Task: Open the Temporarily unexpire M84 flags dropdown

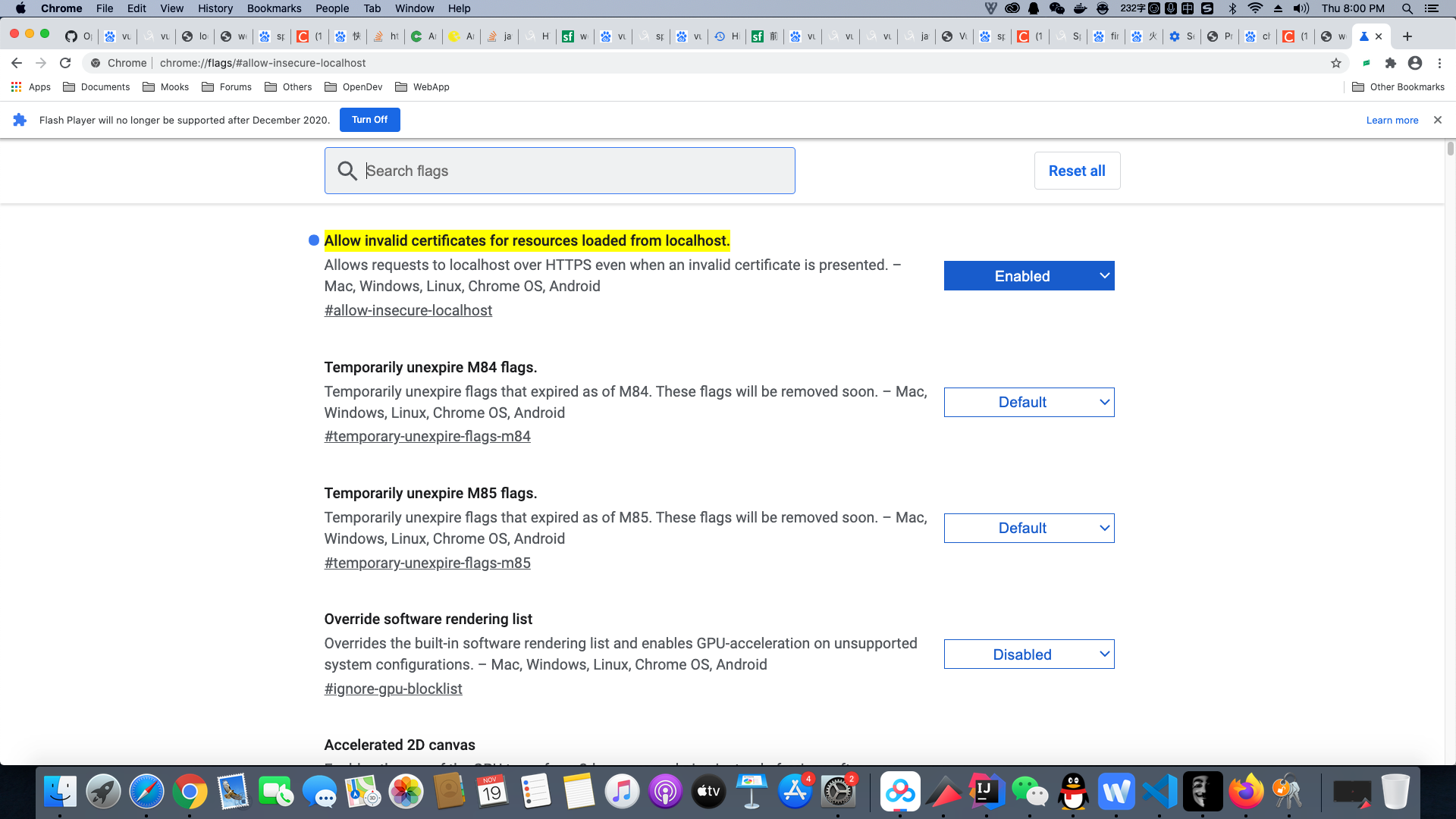Action: pyautogui.click(x=1028, y=402)
